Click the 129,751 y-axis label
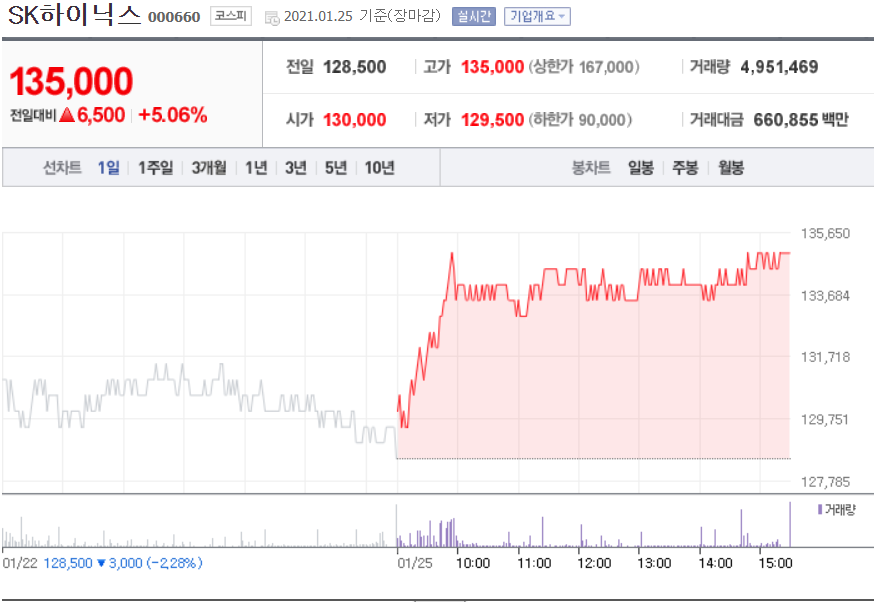 (x=825, y=419)
